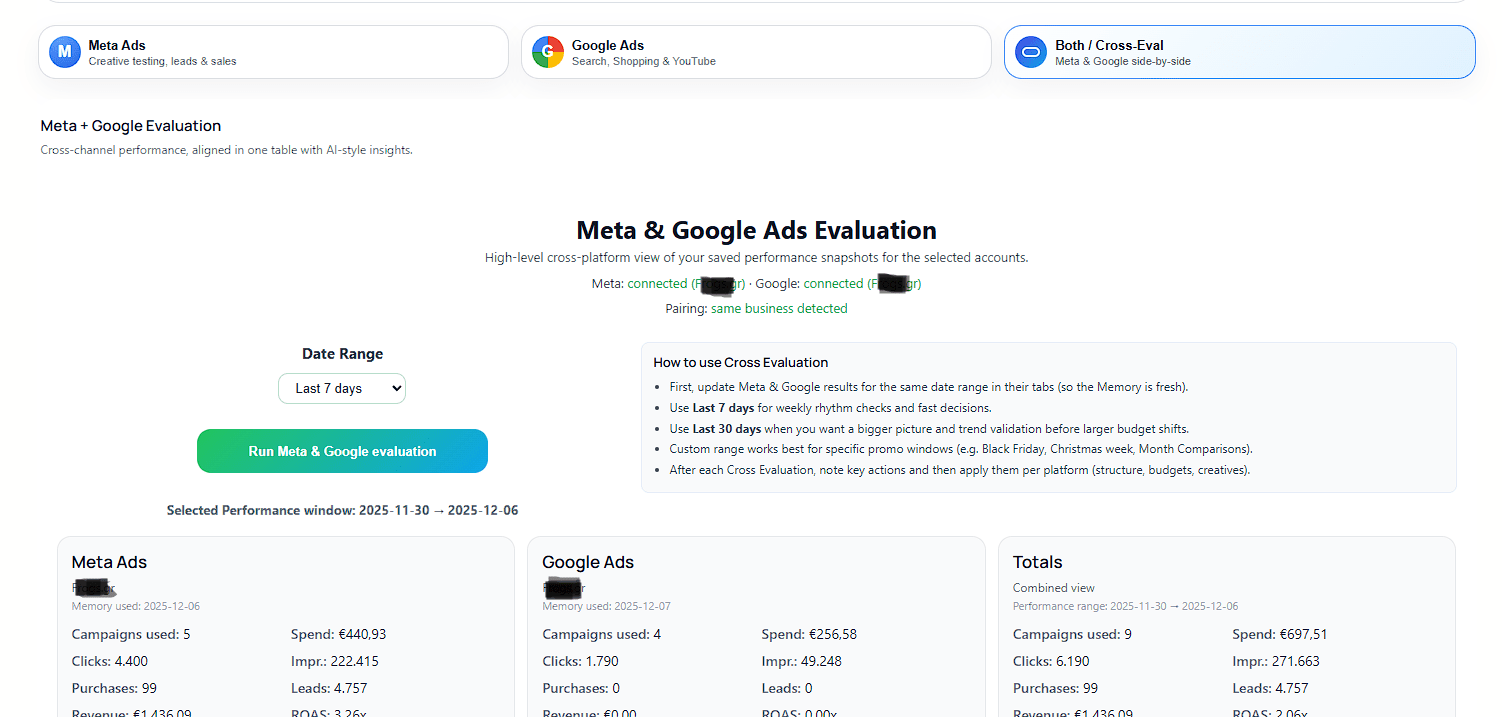Open the Both / Cross-Eval tab

[1239, 52]
